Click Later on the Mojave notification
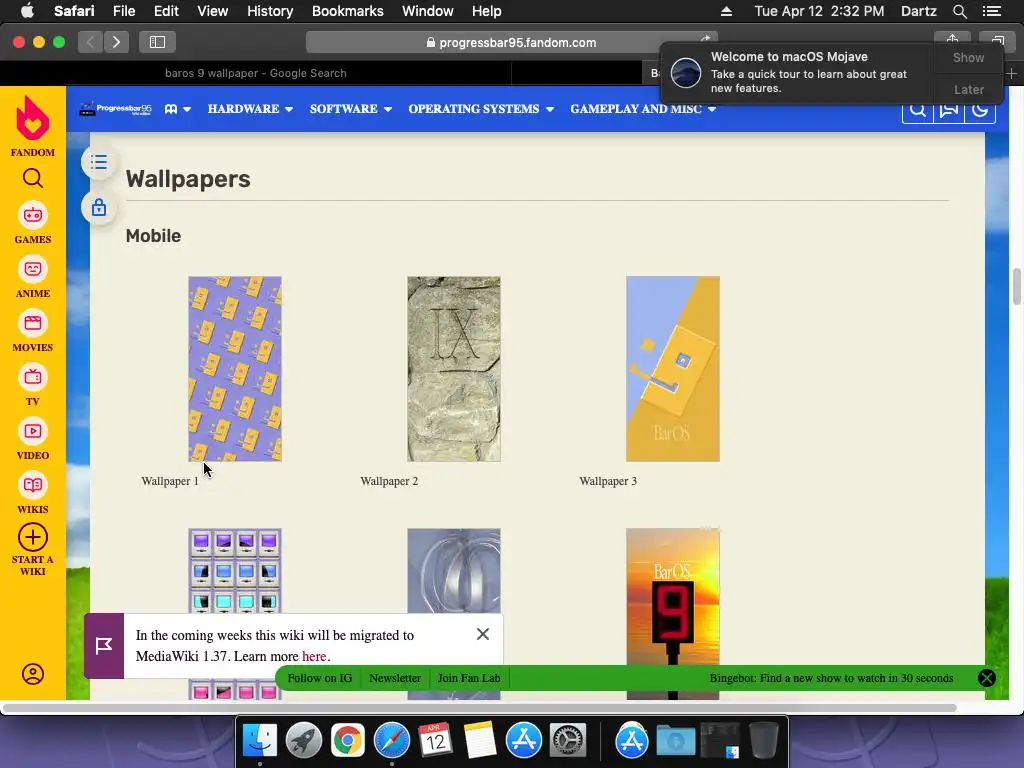Viewport: 1024px width, 768px height. (x=968, y=89)
